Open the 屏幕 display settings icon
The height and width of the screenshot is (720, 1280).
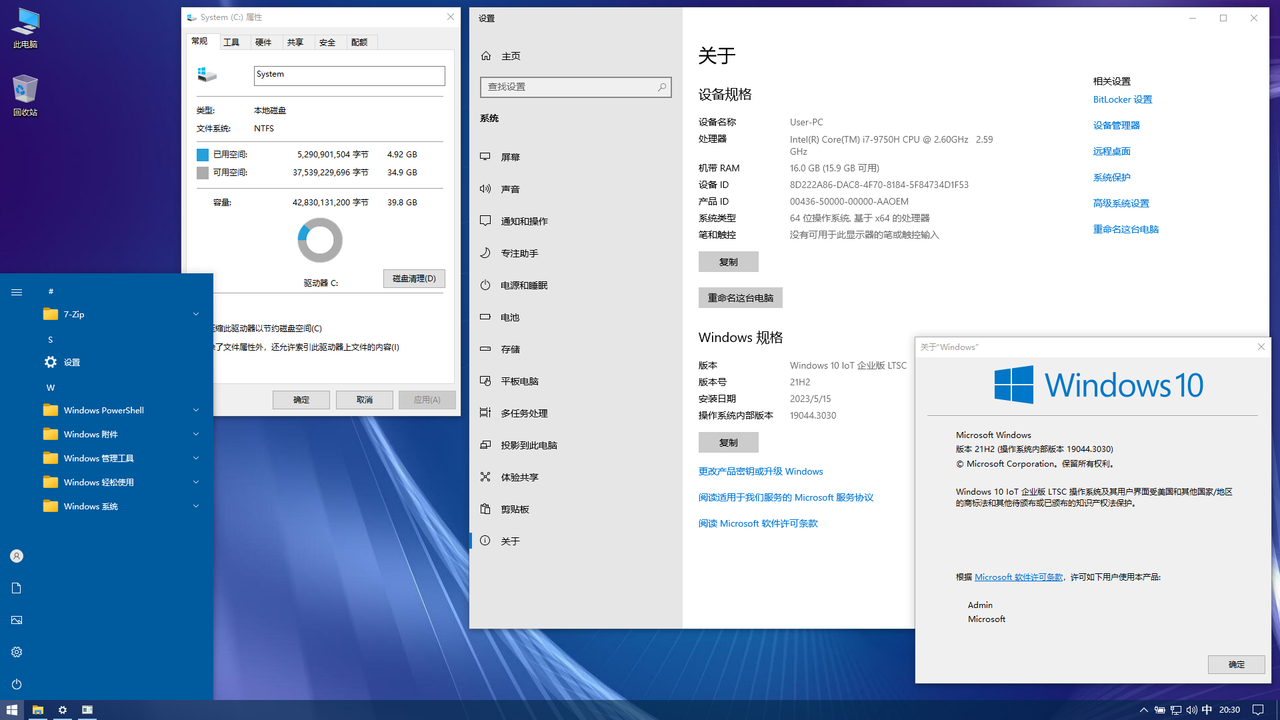tap(485, 157)
